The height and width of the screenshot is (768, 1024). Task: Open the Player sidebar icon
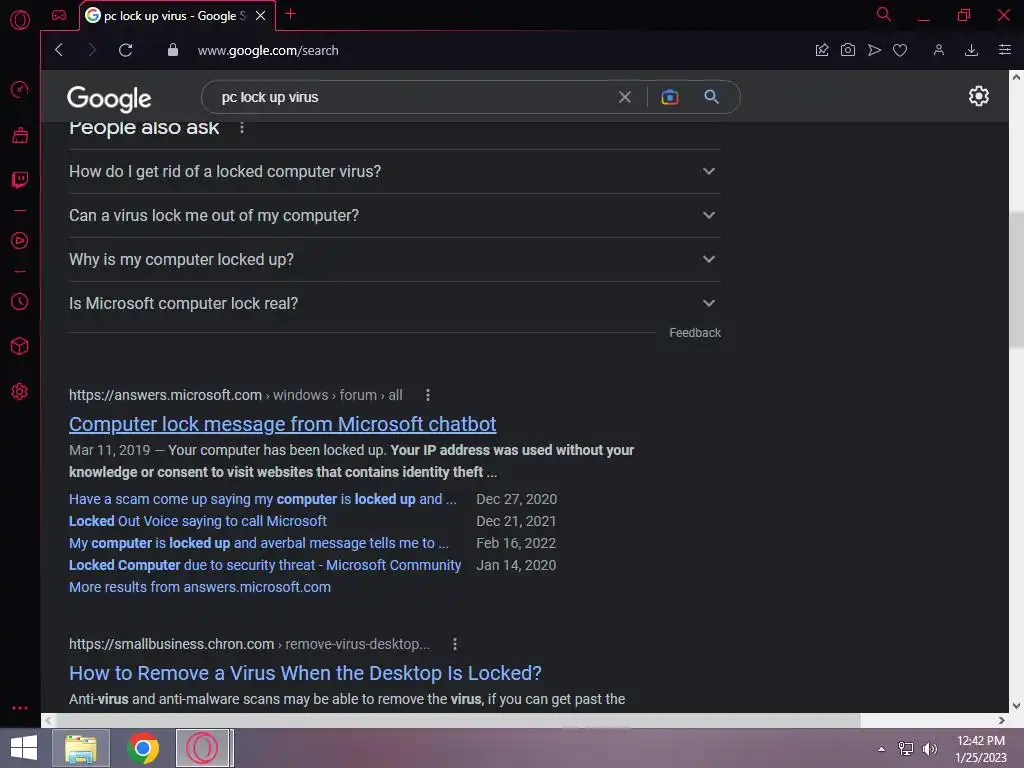20,240
